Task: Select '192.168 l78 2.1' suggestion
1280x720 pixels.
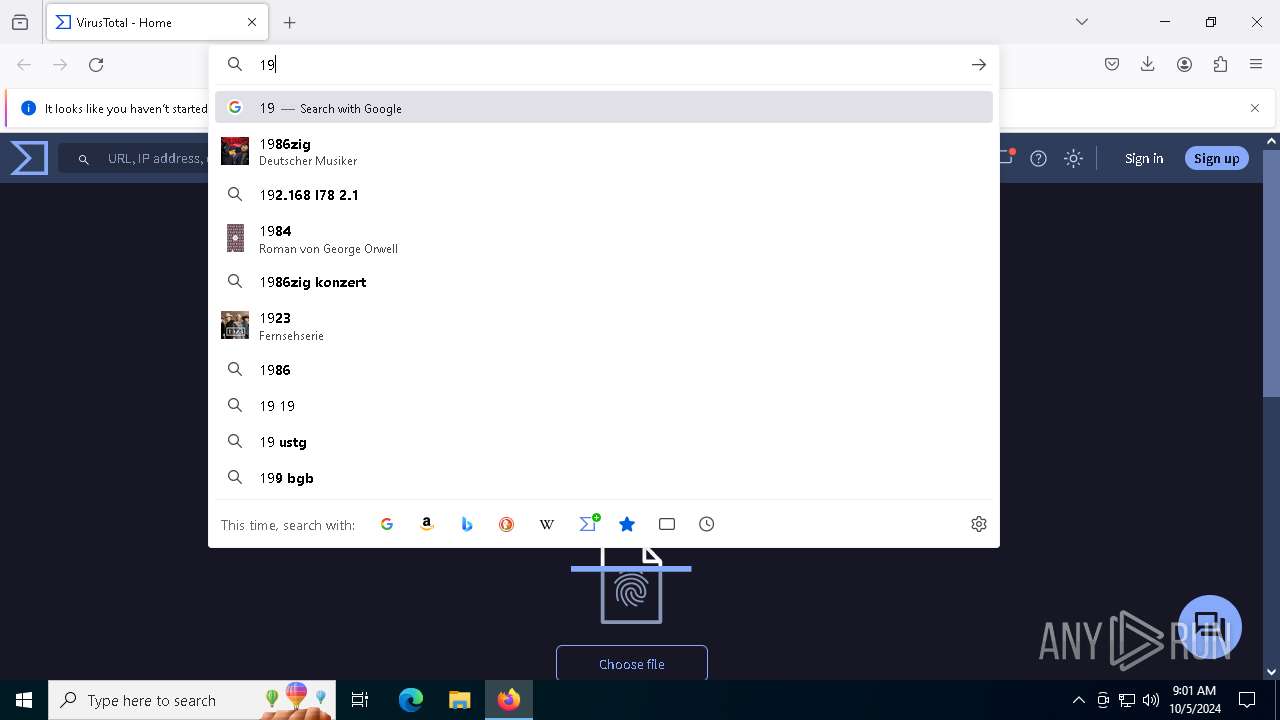Action: (x=604, y=195)
